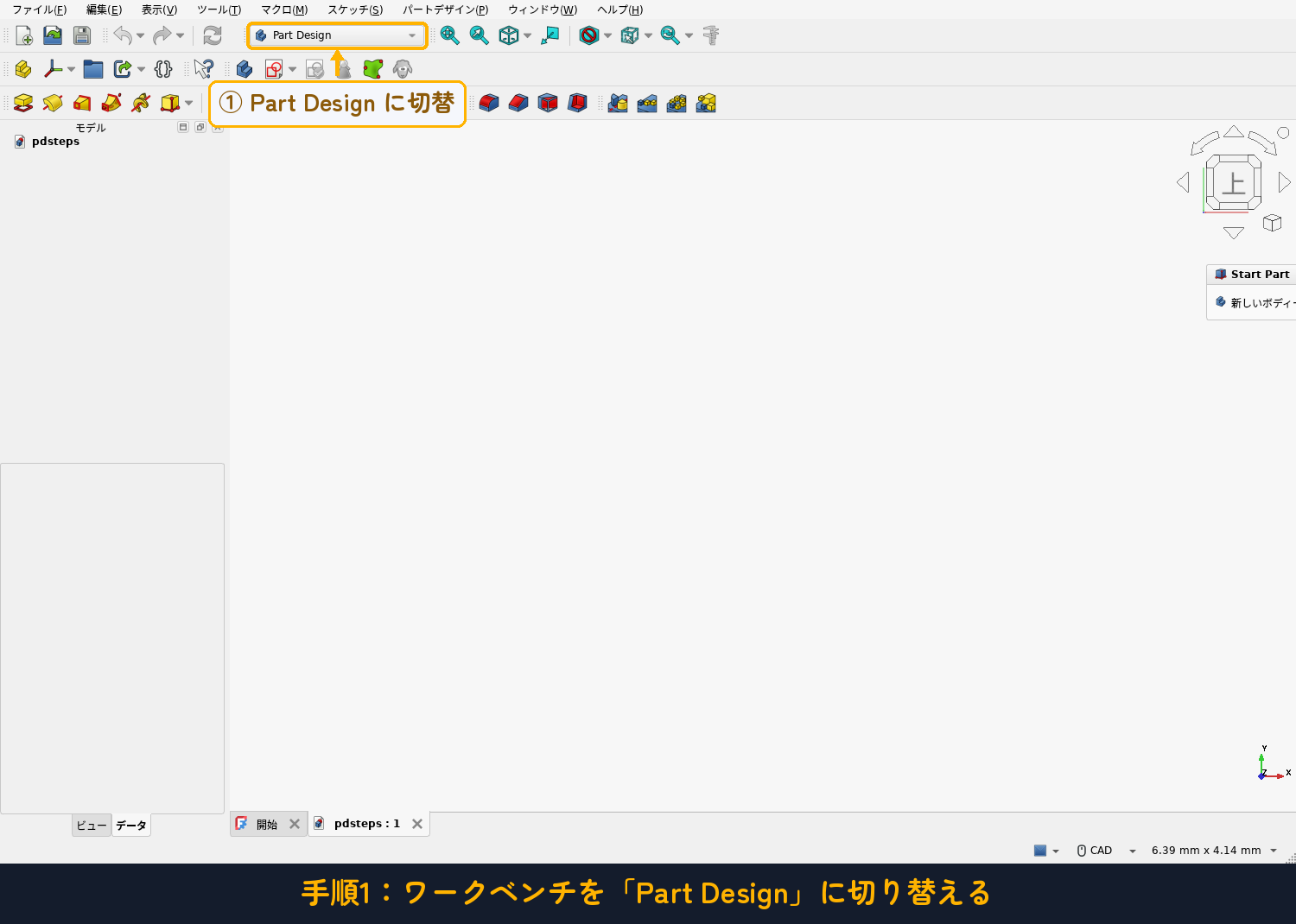Viewport: 1296px width, 924px height.
Task: Set isometric view with cube icon
Action: pos(509,35)
